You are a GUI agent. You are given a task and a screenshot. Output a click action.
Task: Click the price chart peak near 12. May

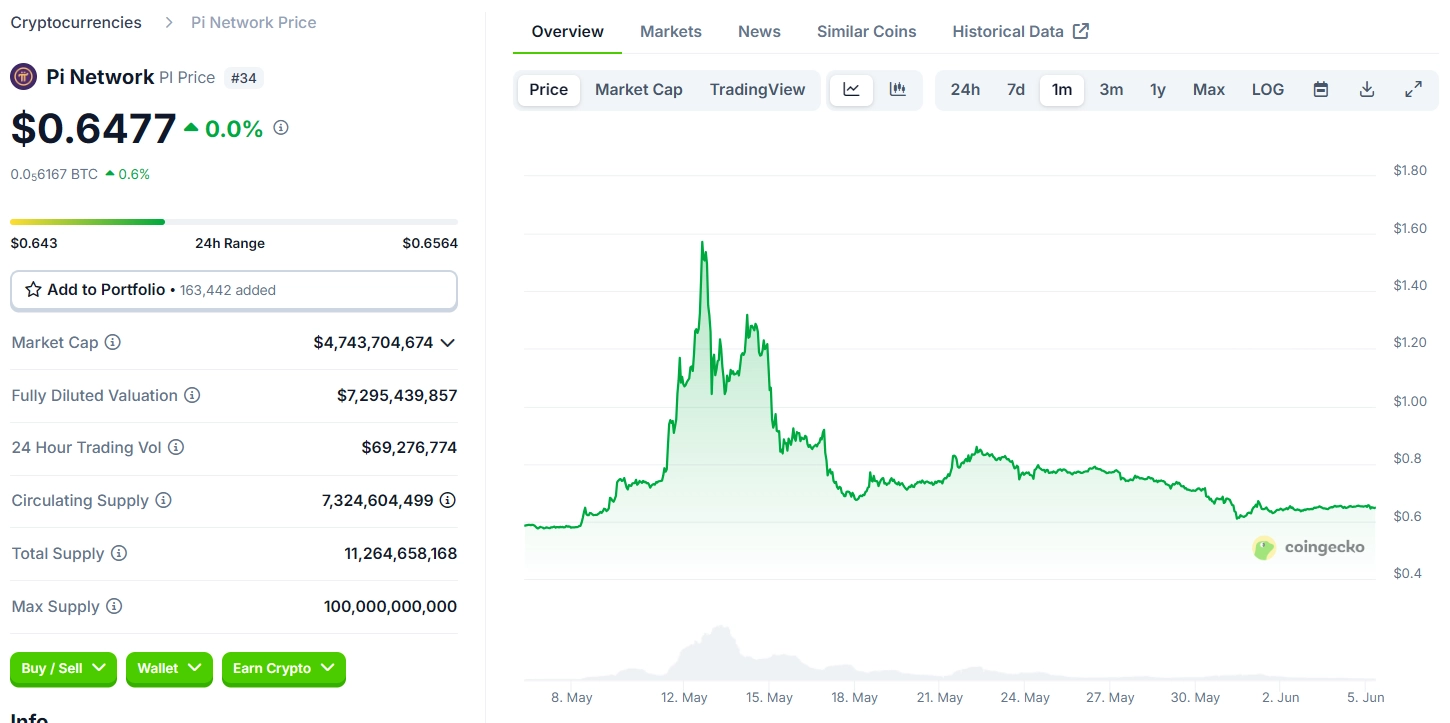tap(703, 242)
